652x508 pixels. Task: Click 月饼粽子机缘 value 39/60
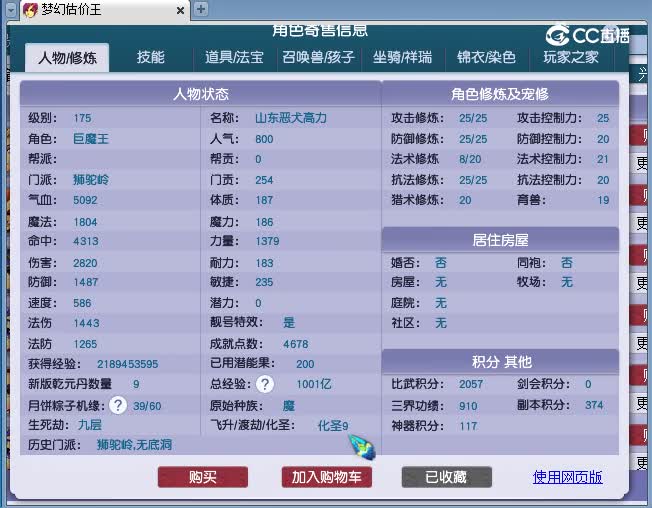(147, 406)
